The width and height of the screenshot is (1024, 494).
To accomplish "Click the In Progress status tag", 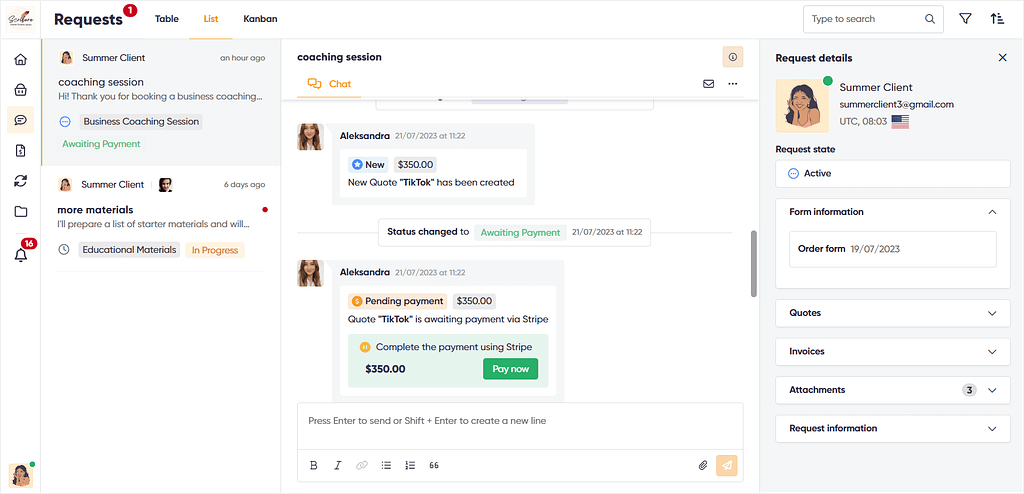I will [x=215, y=250].
